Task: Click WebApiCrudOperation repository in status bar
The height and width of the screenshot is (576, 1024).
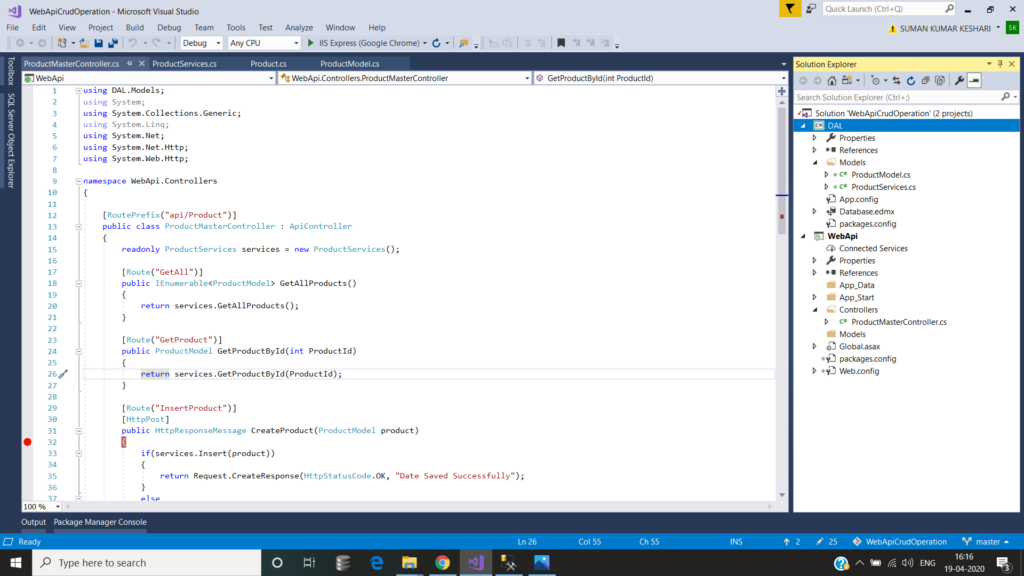Action: point(899,541)
